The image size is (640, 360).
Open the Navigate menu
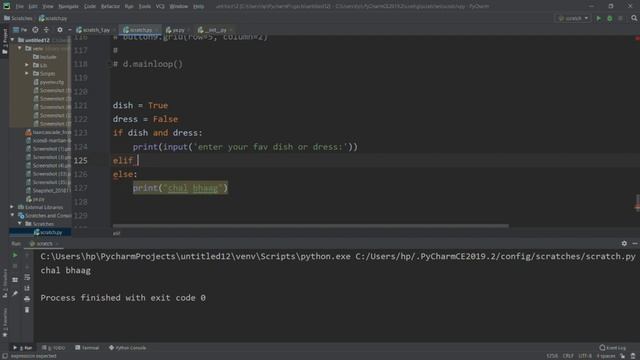pos(69,7)
